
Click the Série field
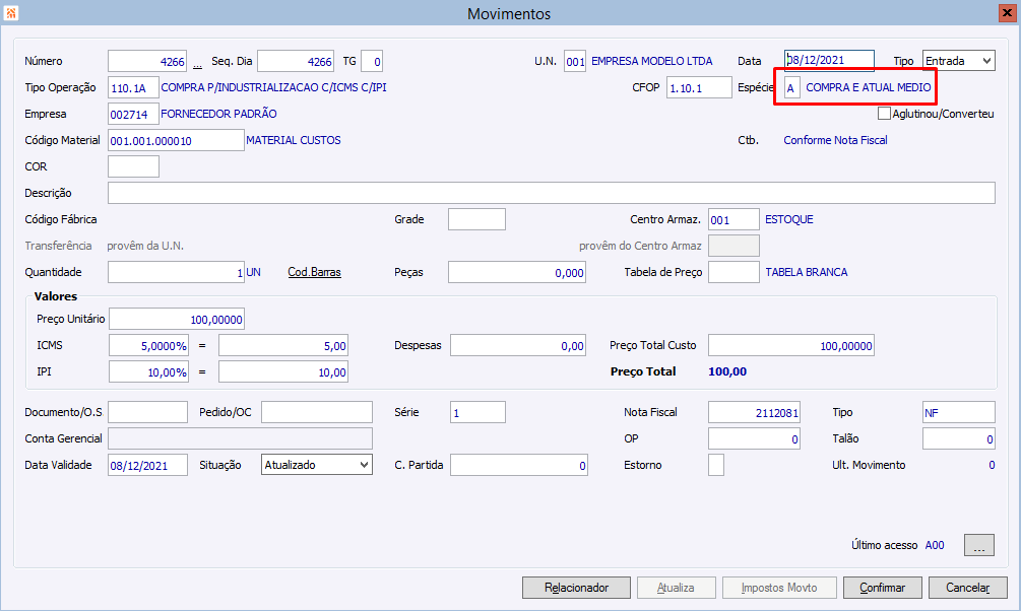click(477, 412)
